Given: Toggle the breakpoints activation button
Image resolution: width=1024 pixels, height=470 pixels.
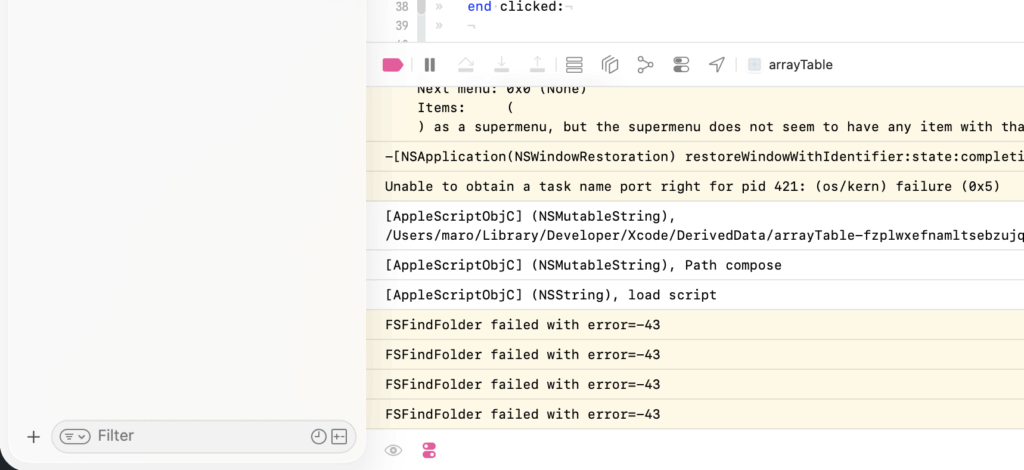Looking at the screenshot, I should point(392,65).
